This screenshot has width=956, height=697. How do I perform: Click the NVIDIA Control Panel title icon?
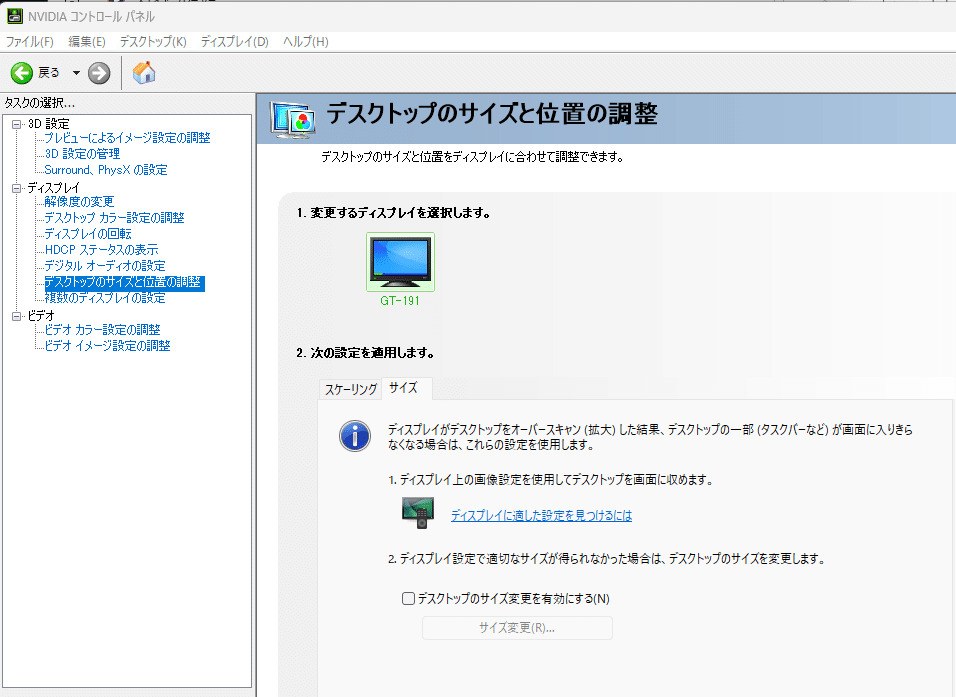[15, 16]
